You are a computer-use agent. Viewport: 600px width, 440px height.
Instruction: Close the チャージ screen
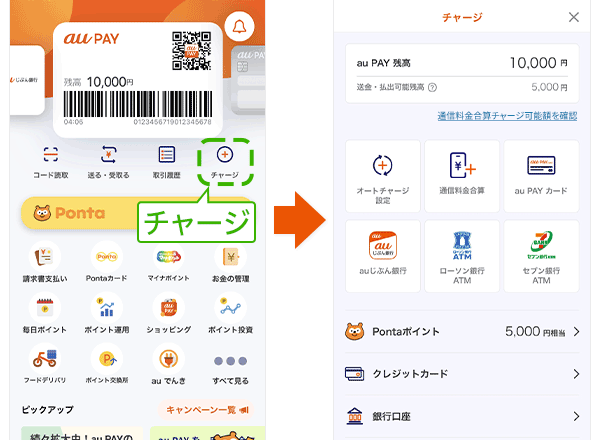click(574, 17)
